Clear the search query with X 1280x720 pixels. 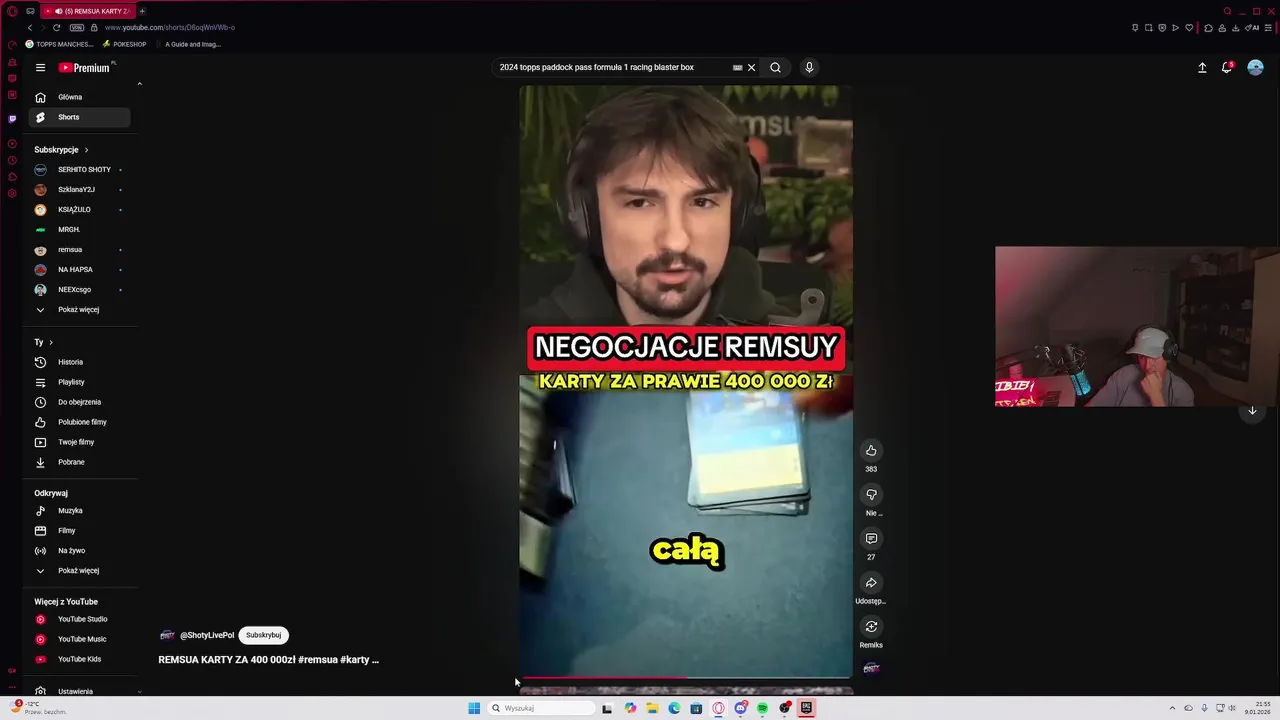pos(751,68)
